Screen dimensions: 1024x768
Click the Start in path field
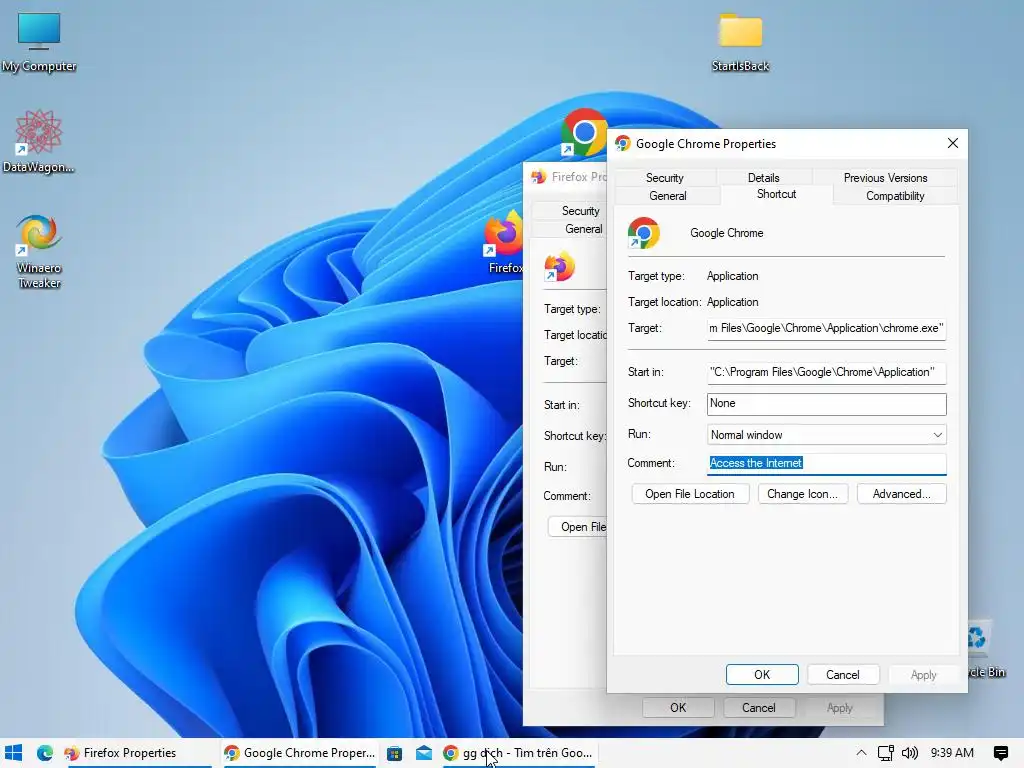pyautogui.click(x=826, y=372)
